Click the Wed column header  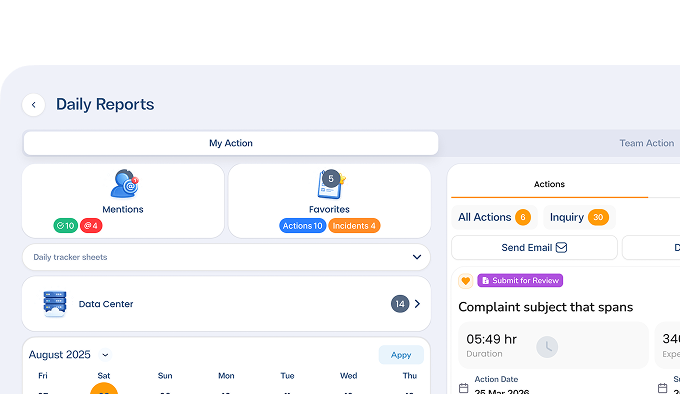tap(348, 376)
